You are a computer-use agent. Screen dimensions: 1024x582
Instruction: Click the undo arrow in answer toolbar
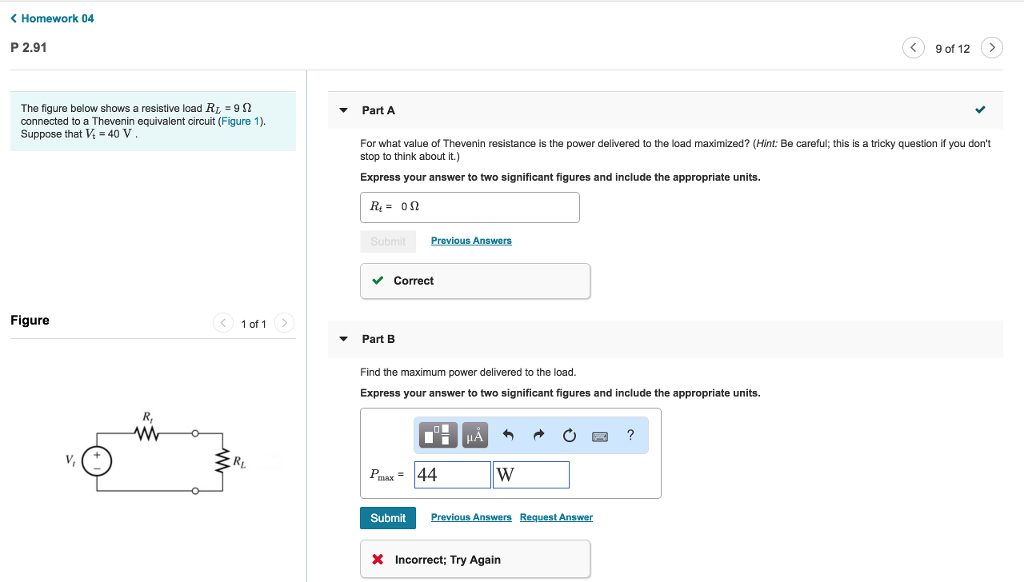click(508, 435)
